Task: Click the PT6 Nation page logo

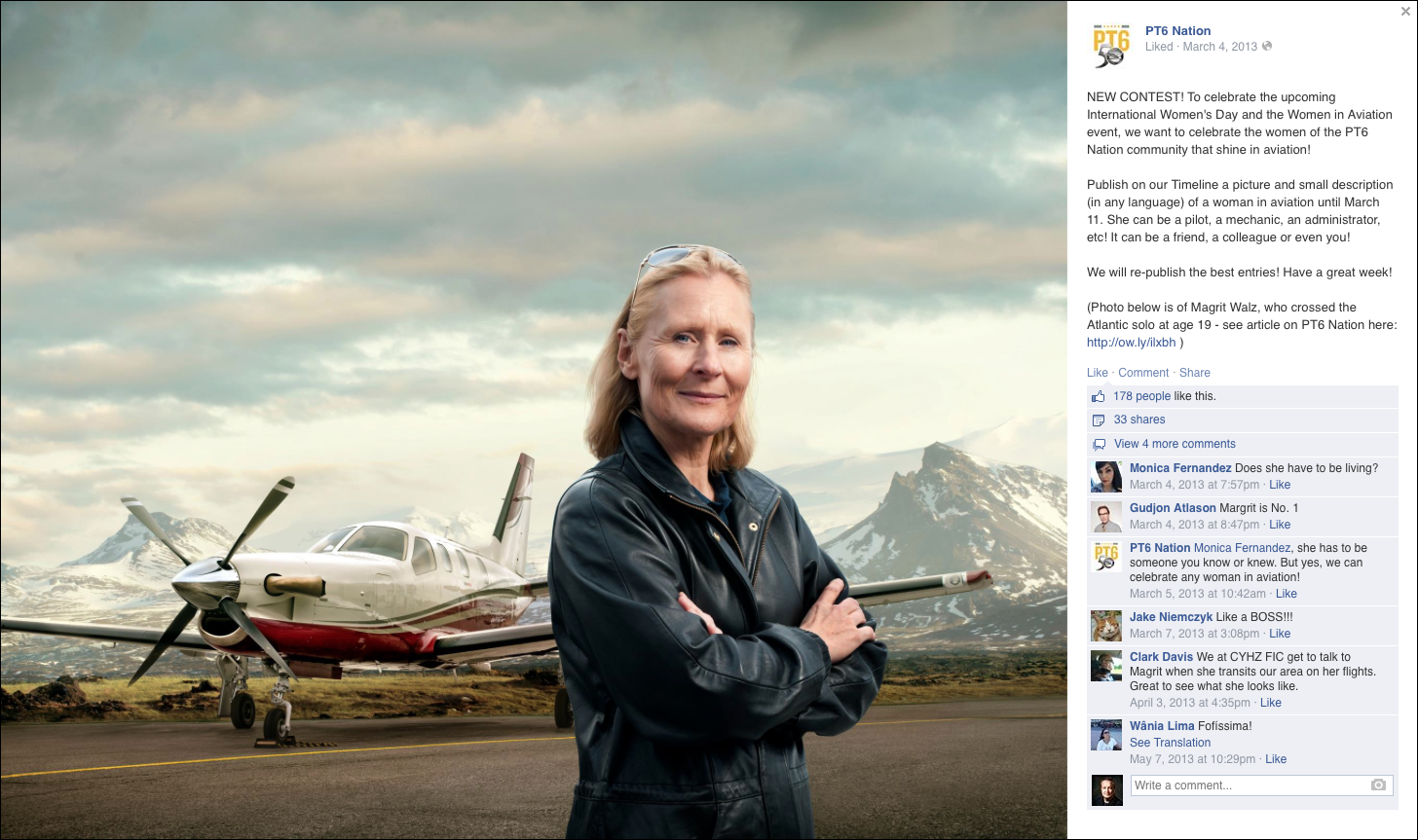Action: (1108, 46)
